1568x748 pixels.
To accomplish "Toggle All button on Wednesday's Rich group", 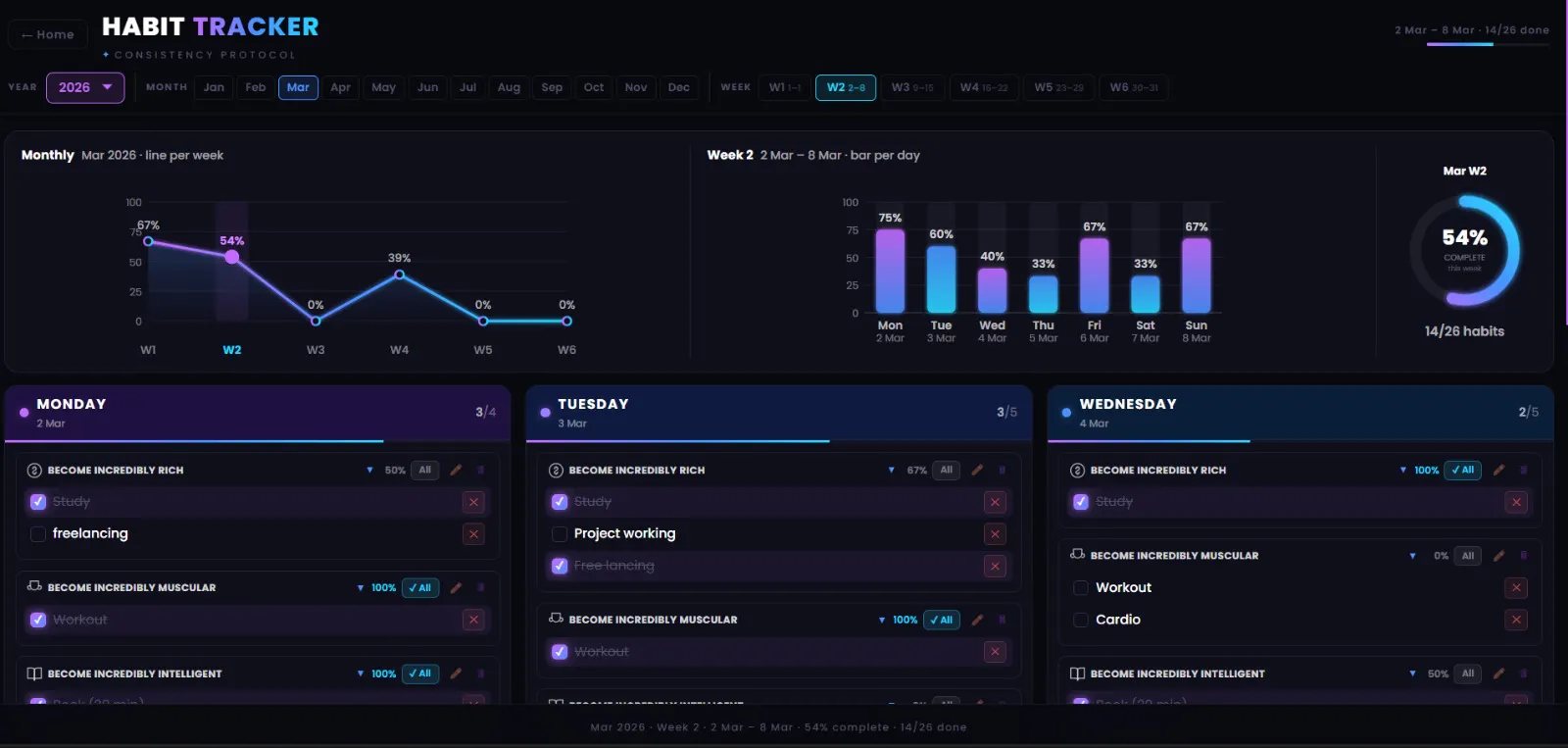I will [x=1463, y=470].
